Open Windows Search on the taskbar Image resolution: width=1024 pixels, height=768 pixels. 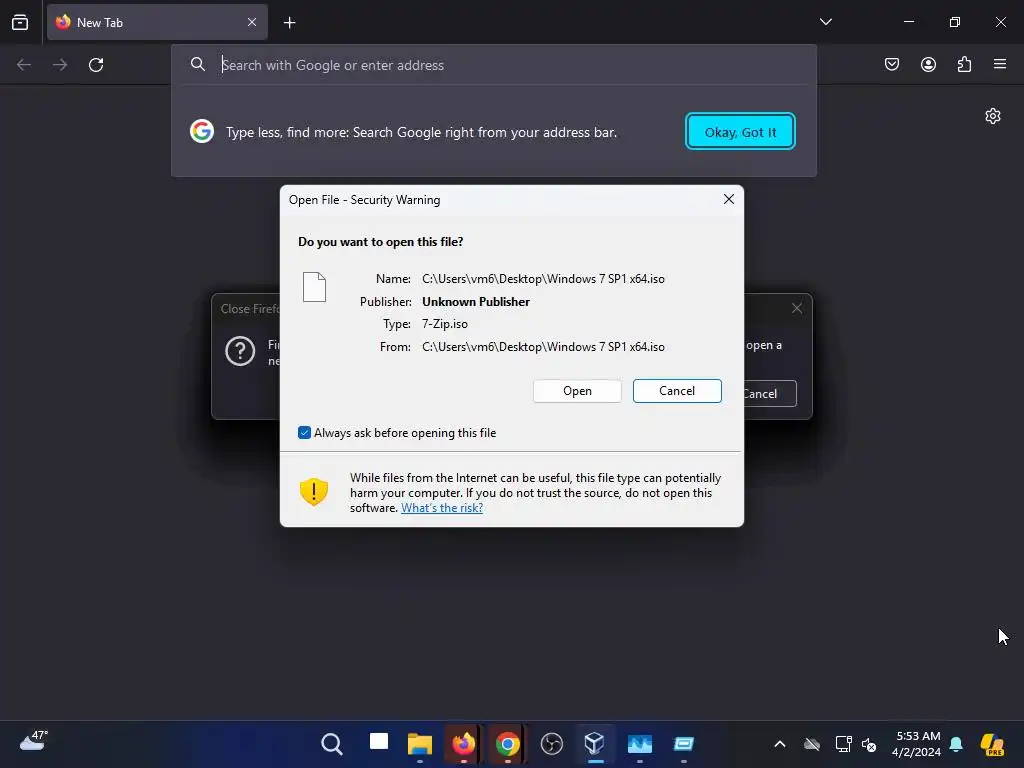point(332,744)
